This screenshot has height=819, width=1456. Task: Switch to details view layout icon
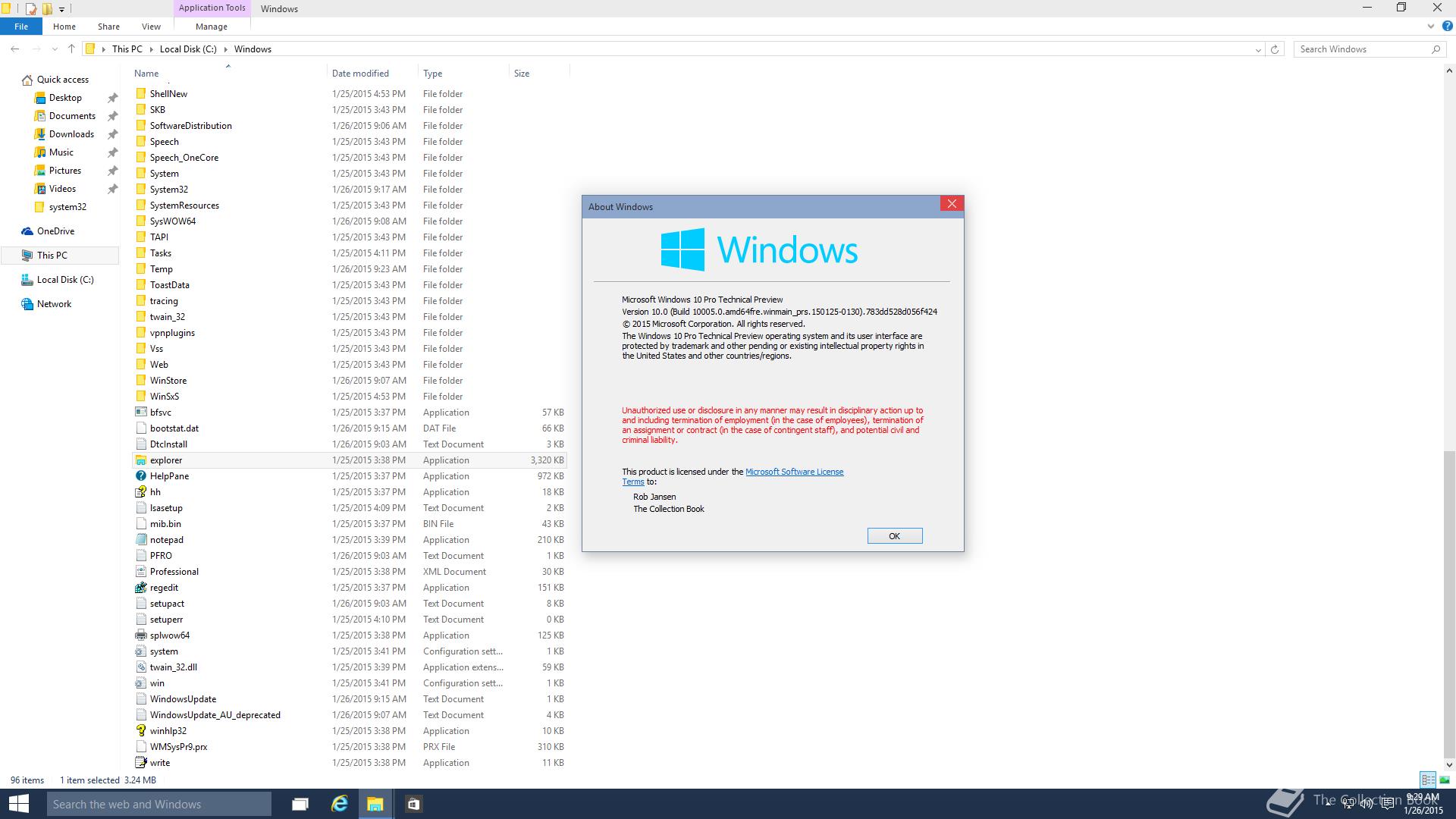click(1428, 780)
